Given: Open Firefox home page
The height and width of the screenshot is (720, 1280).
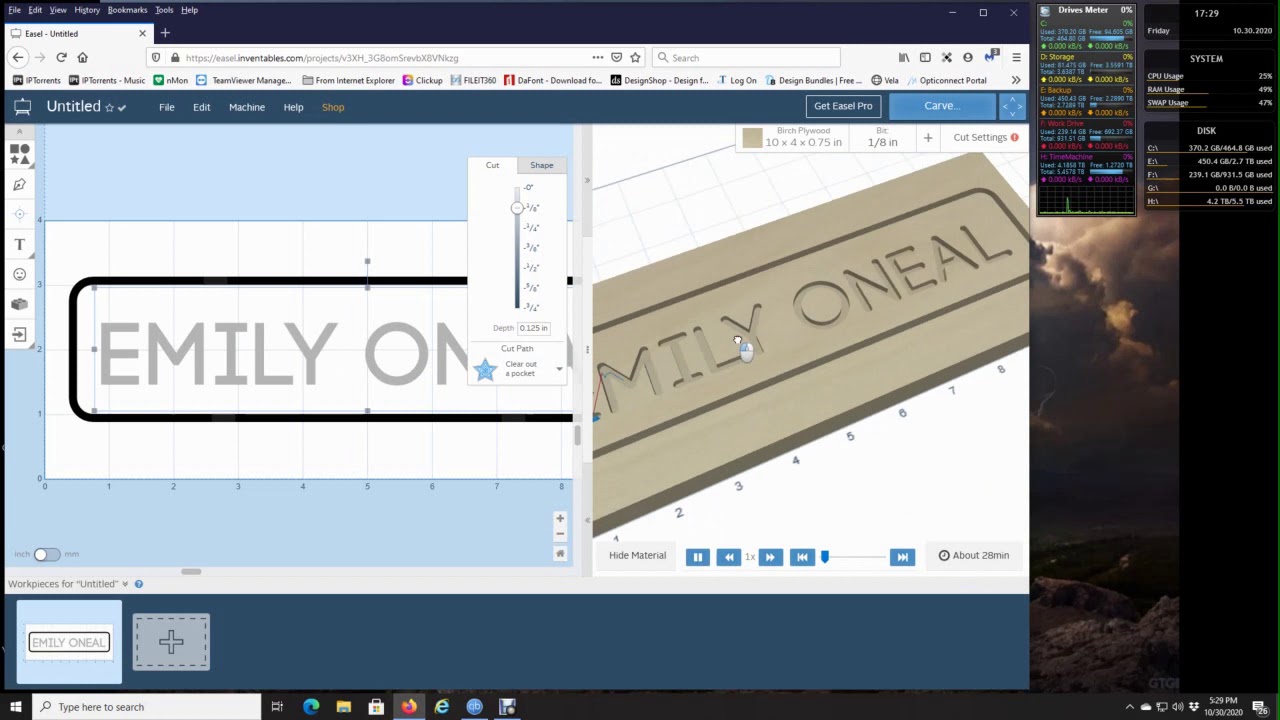Looking at the screenshot, I should click(83, 58).
